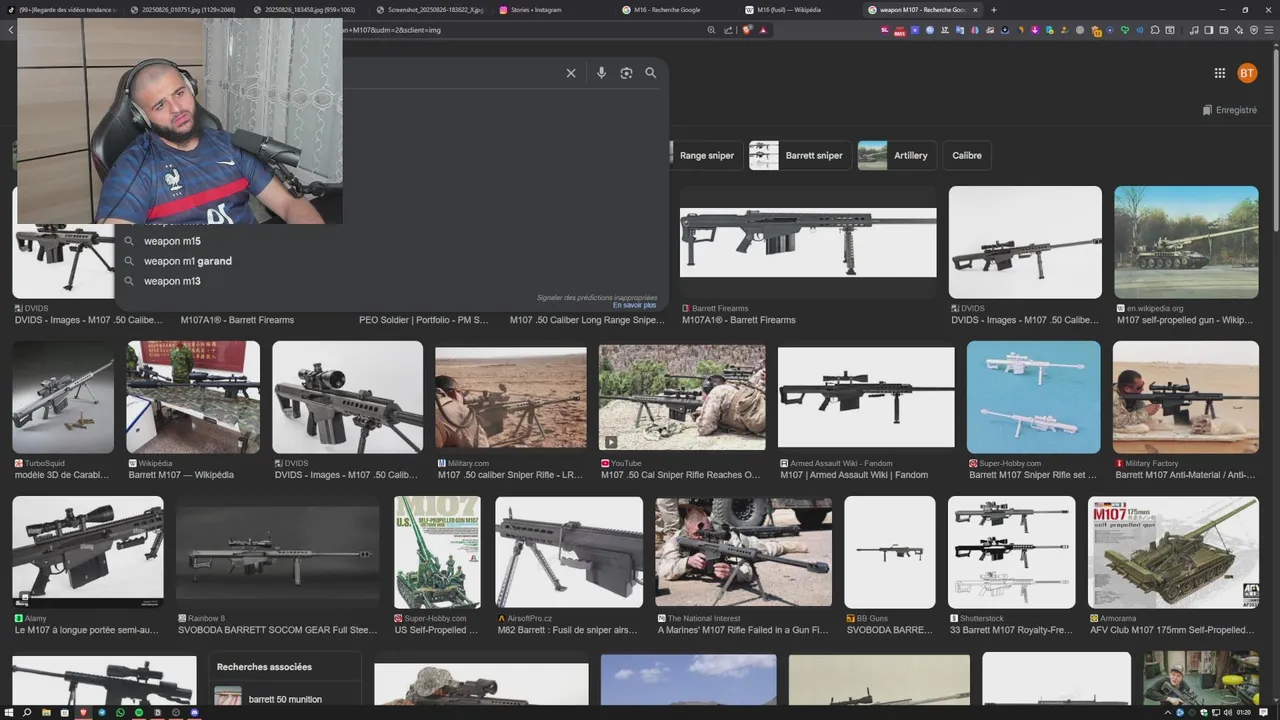Image resolution: width=1280 pixels, height=720 pixels.
Task: Click 'PEO Soldier | Portfolio - PM S...' caption
Action: click(424, 320)
